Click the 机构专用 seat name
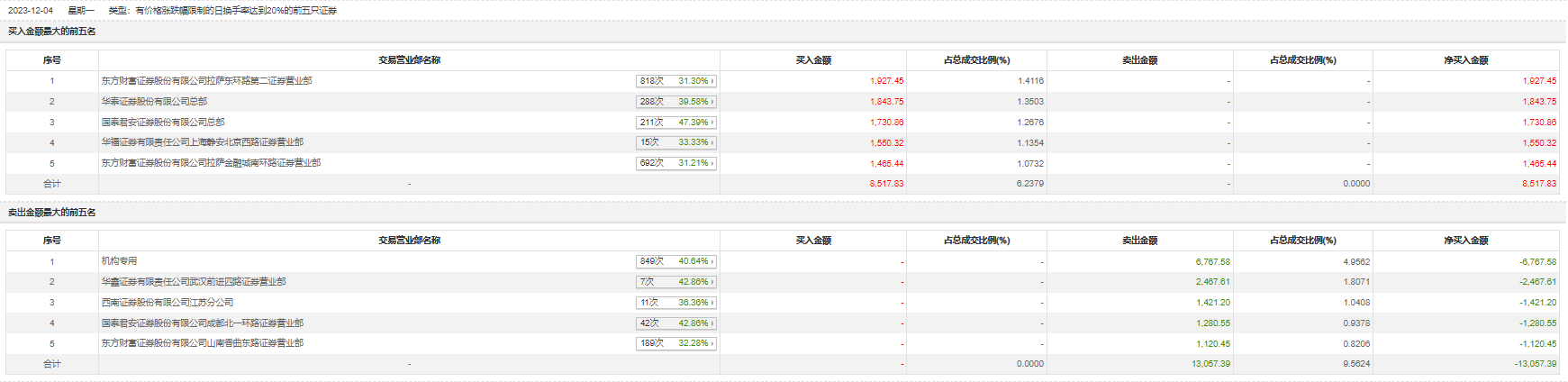This screenshot has width=1568, height=382. pos(119,261)
